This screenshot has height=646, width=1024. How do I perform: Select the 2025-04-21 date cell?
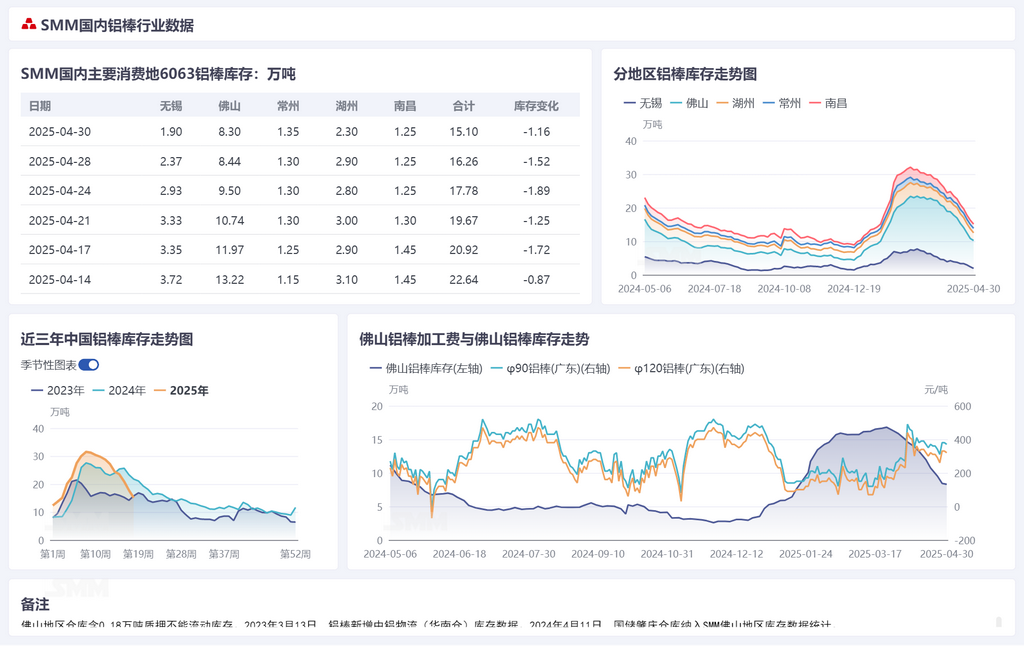(60, 221)
